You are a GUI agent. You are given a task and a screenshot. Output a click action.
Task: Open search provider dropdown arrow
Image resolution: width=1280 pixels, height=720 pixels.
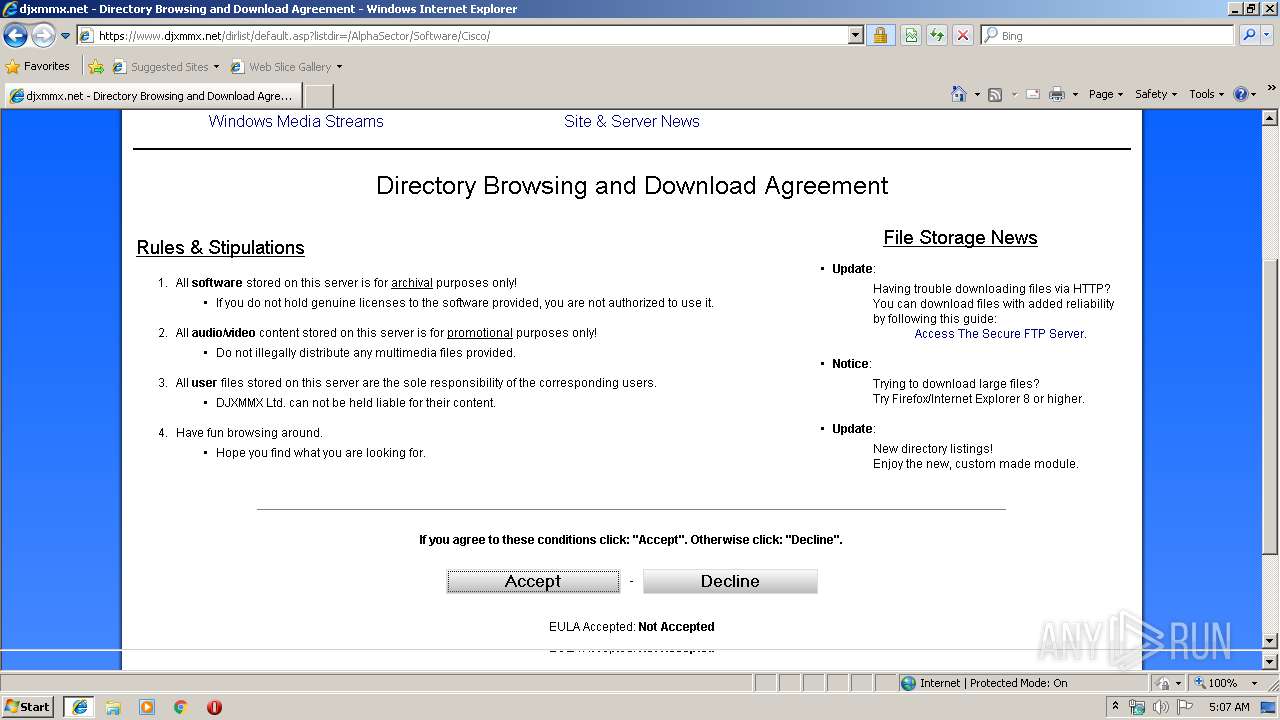click(1267, 36)
